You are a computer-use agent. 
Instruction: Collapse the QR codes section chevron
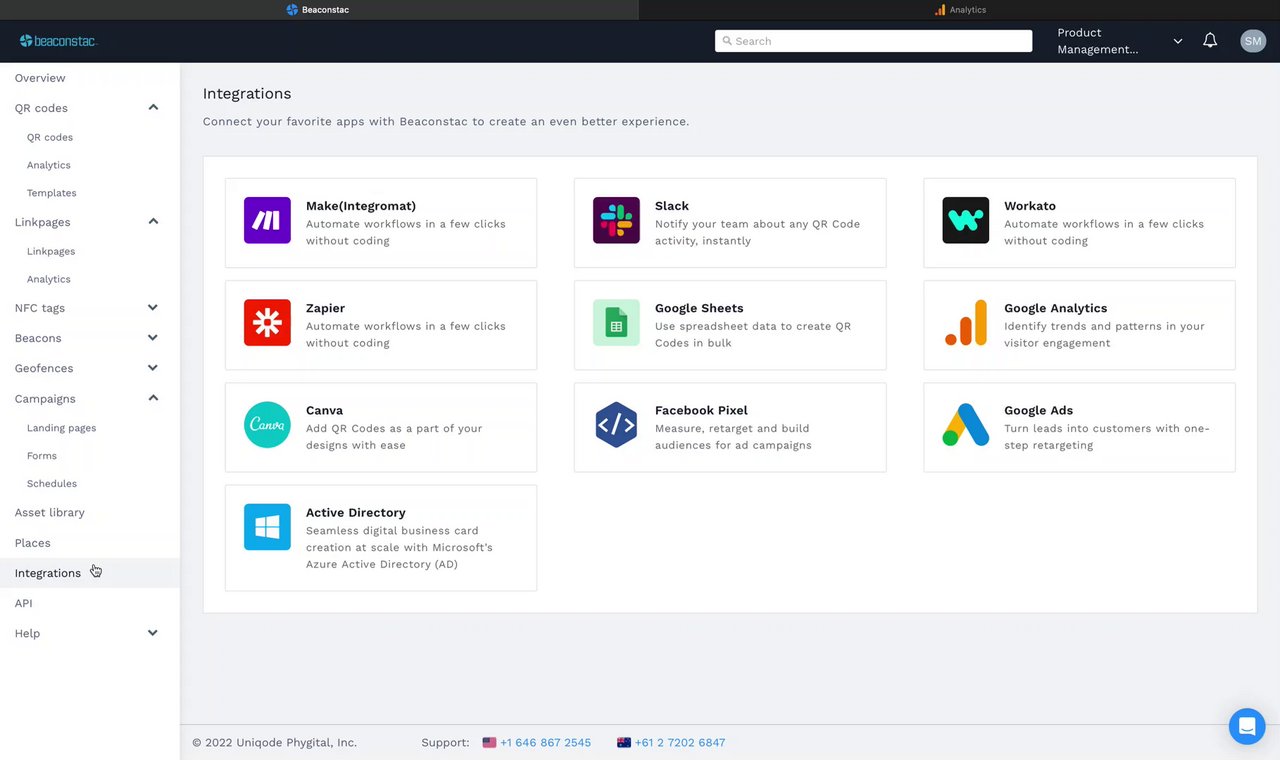[153, 108]
